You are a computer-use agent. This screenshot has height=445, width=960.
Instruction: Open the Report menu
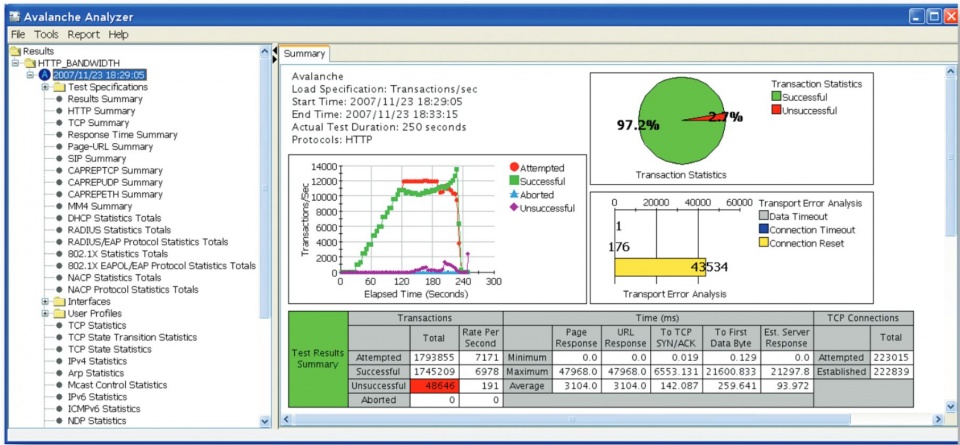[x=83, y=35]
